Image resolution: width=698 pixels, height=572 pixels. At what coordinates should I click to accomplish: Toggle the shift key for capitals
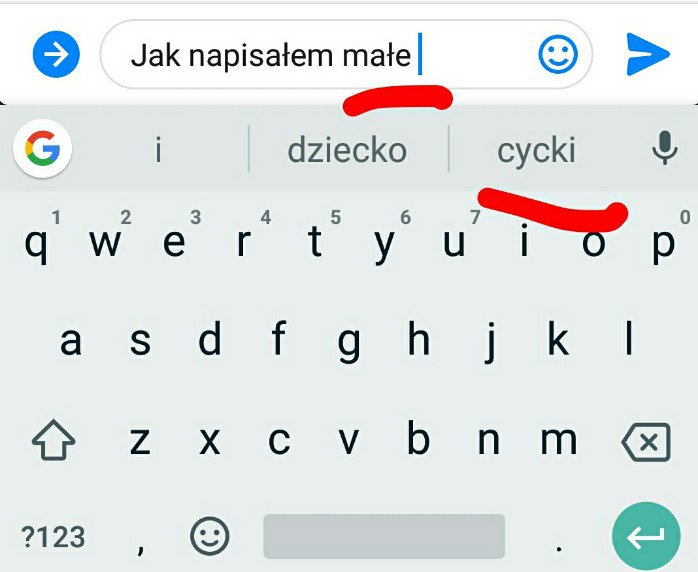(53, 440)
